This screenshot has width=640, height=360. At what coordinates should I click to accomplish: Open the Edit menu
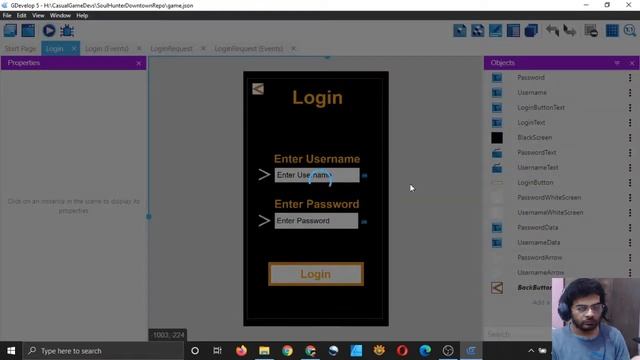pyautogui.click(x=22, y=16)
